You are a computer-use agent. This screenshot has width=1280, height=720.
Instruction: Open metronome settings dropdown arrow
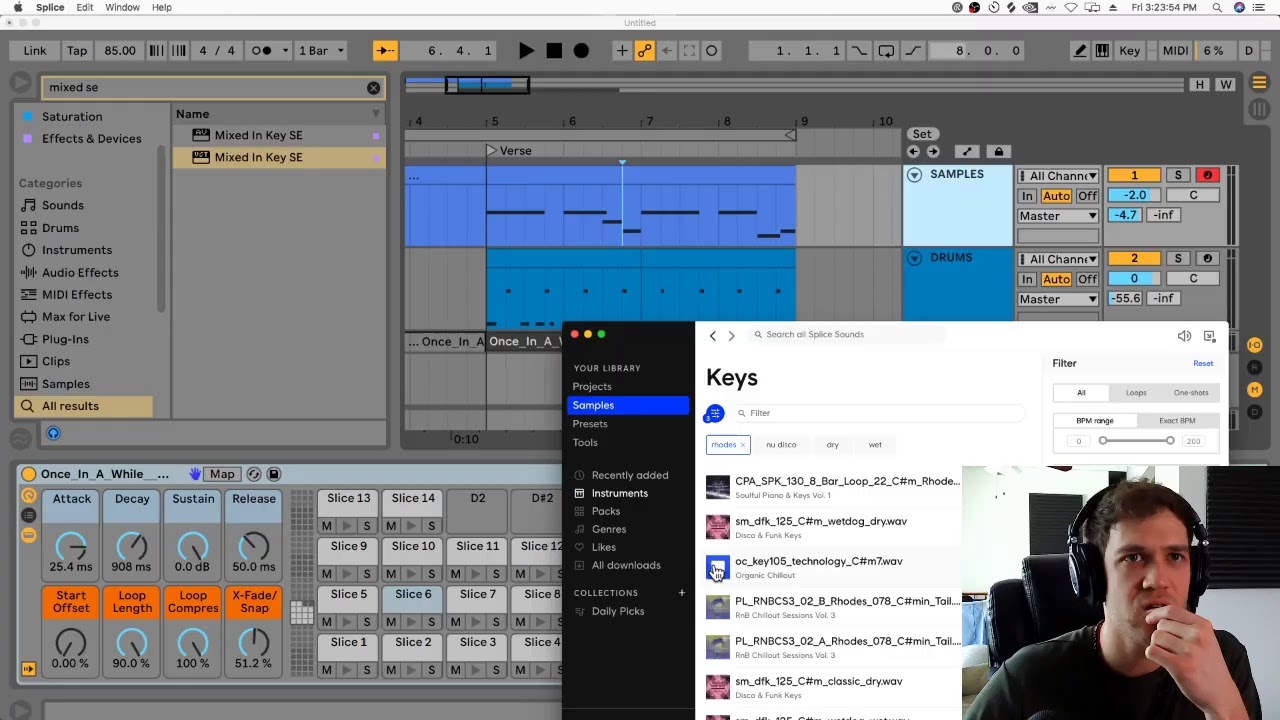click(x=285, y=51)
